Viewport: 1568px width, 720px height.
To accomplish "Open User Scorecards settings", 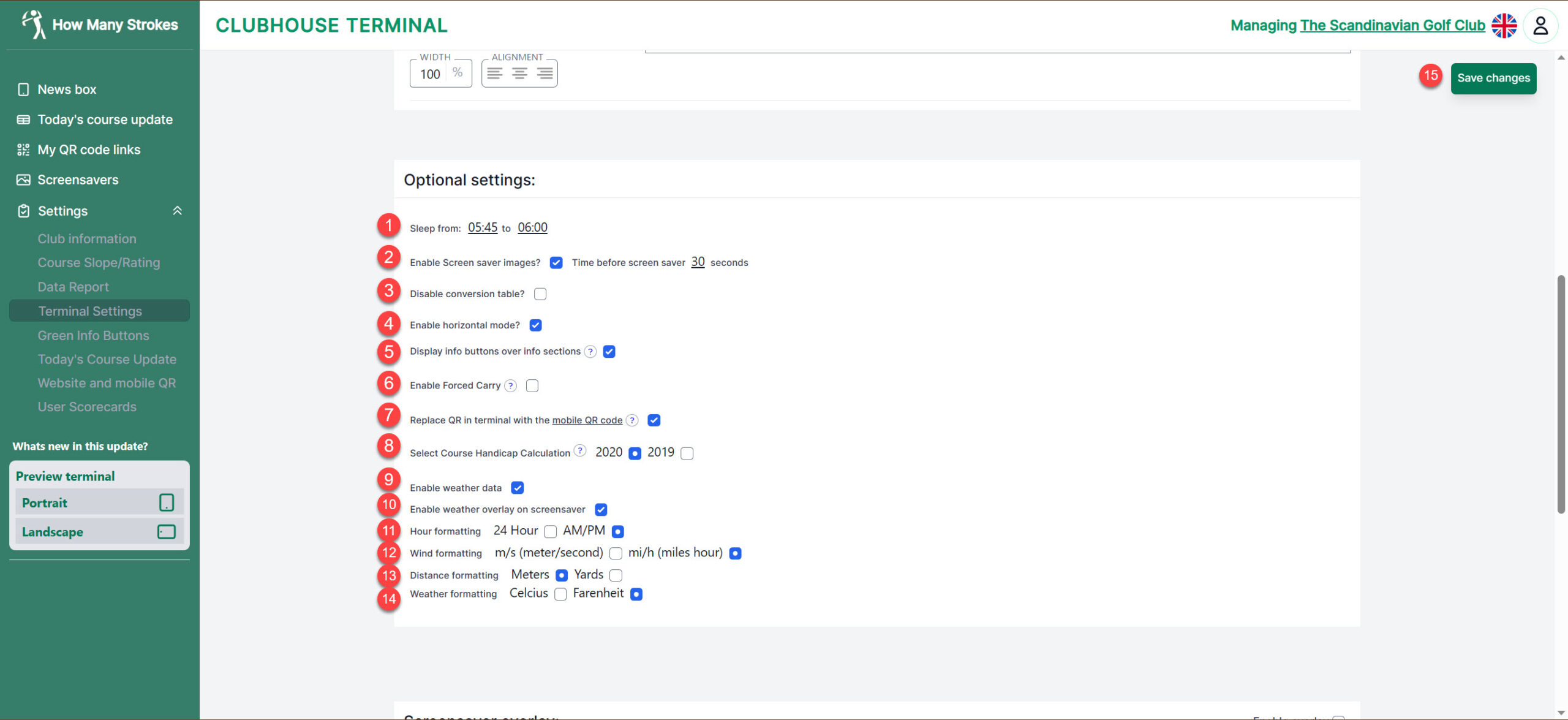I will pyautogui.click(x=87, y=407).
